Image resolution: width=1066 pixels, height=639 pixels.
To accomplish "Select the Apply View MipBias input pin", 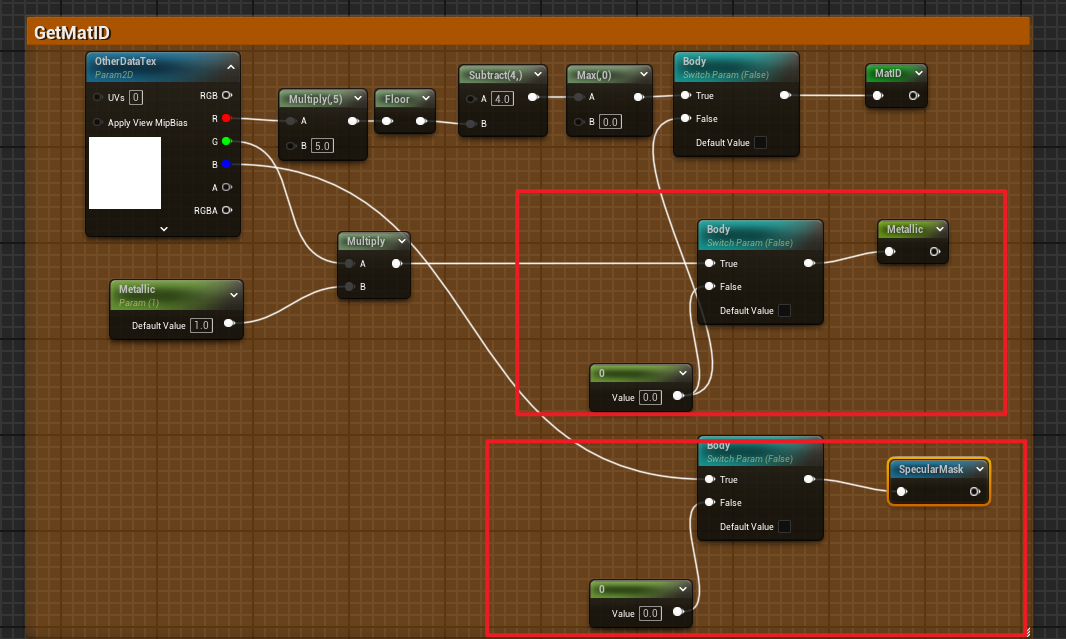I will click(98, 122).
